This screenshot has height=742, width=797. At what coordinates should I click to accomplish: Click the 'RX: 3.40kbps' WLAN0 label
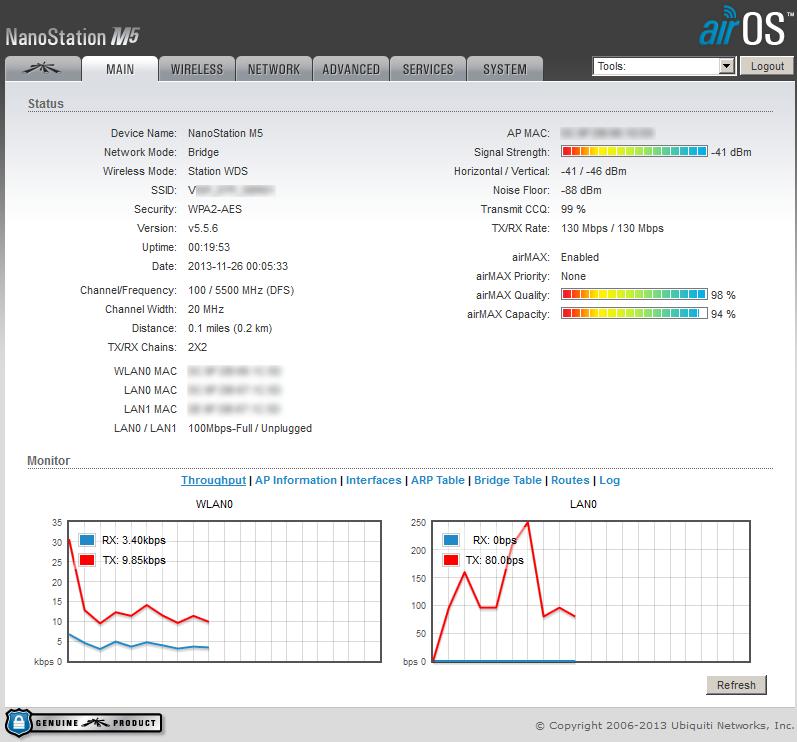click(x=134, y=540)
